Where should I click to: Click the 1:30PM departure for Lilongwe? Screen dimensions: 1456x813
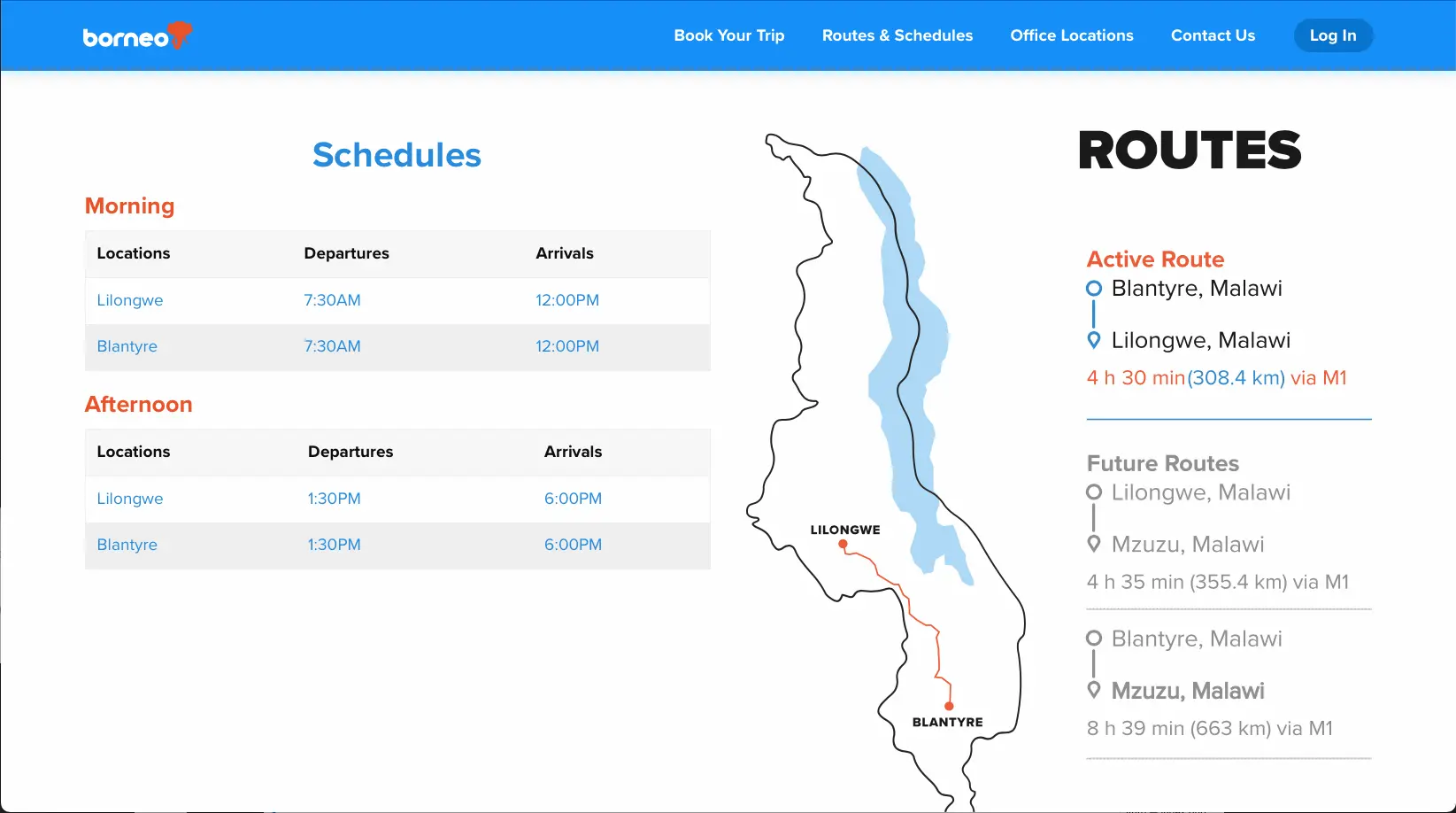[334, 499]
